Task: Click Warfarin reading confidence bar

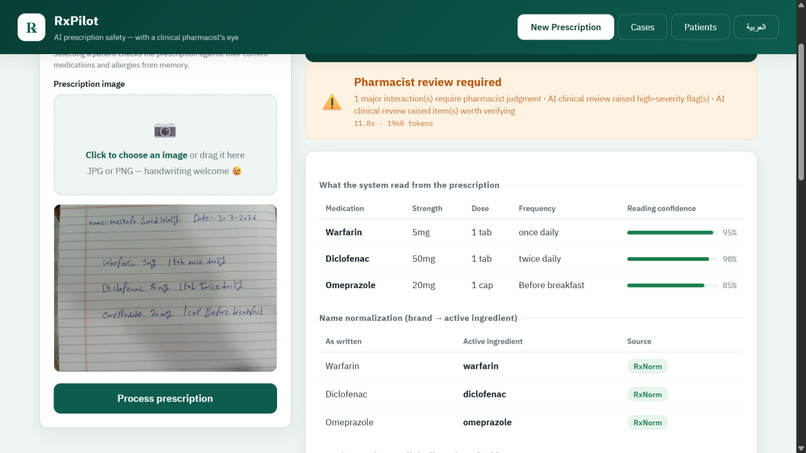Action: tap(671, 232)
